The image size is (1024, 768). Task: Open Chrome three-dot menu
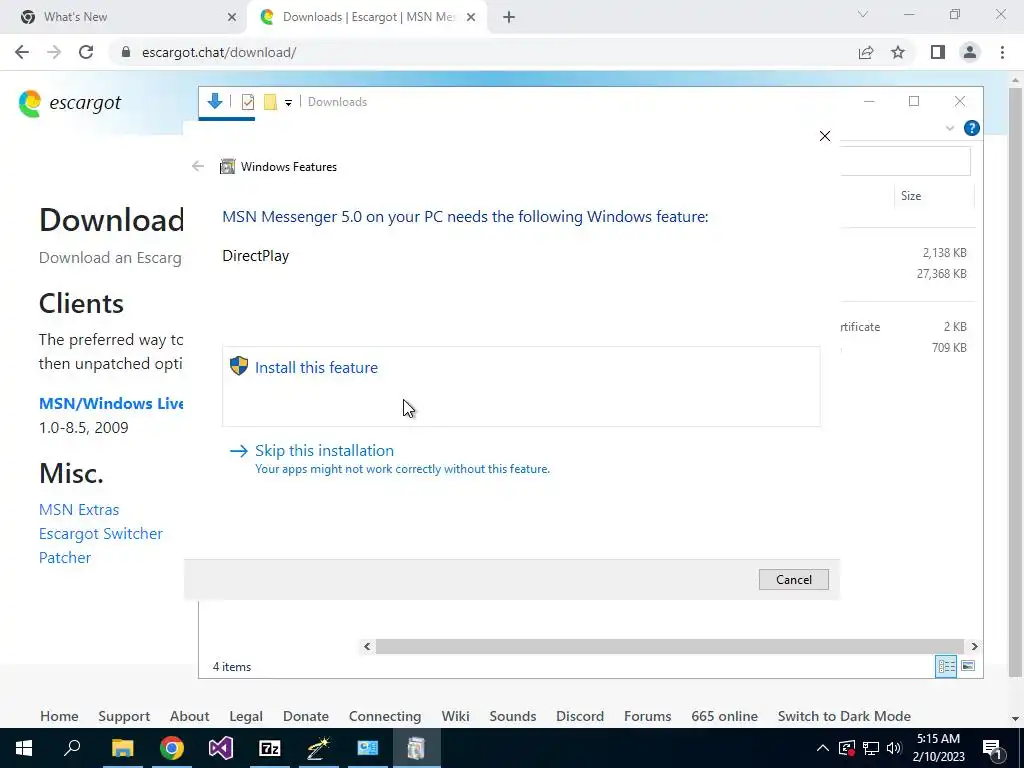1002,52
